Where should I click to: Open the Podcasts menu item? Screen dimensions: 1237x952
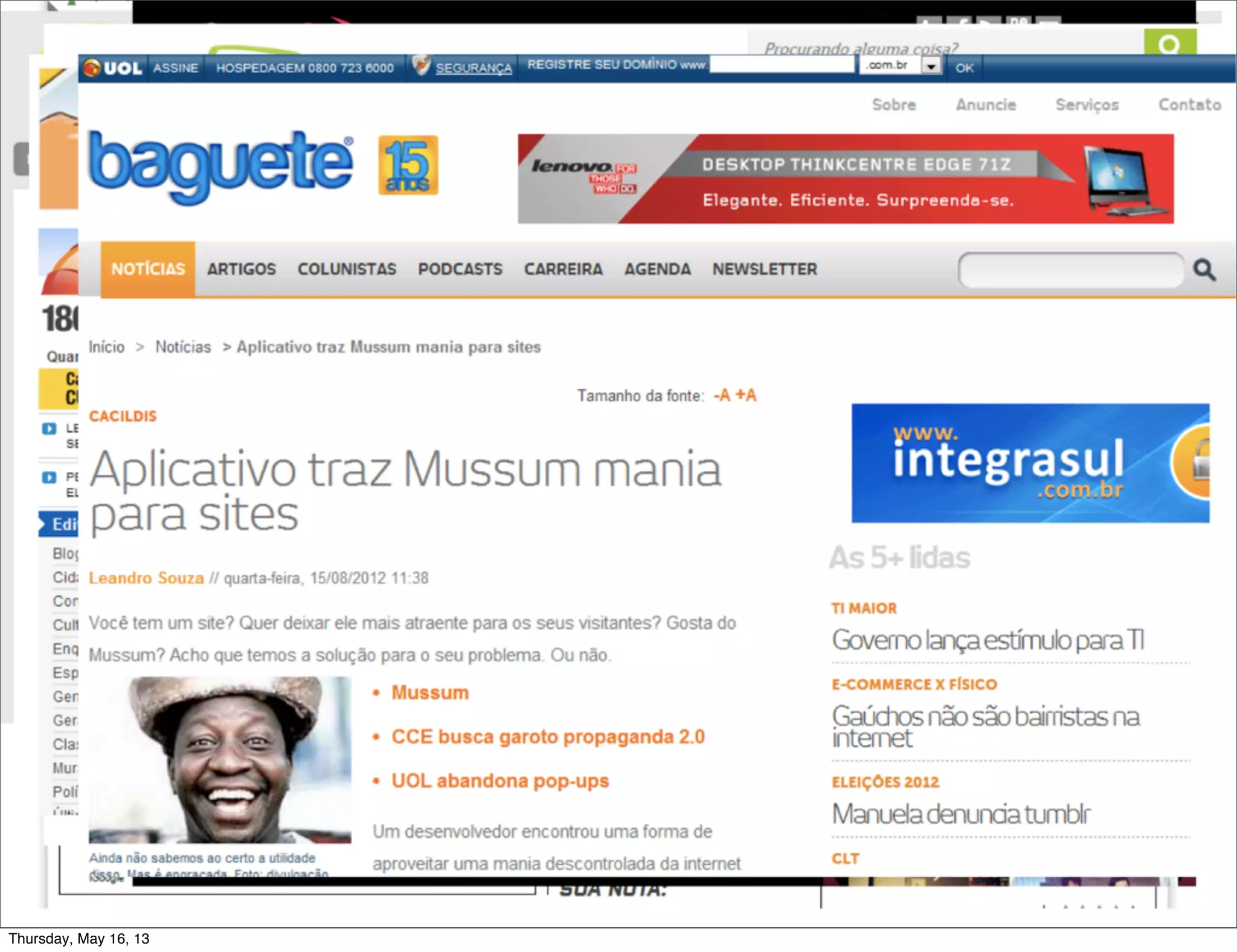(x=460, y=269)
